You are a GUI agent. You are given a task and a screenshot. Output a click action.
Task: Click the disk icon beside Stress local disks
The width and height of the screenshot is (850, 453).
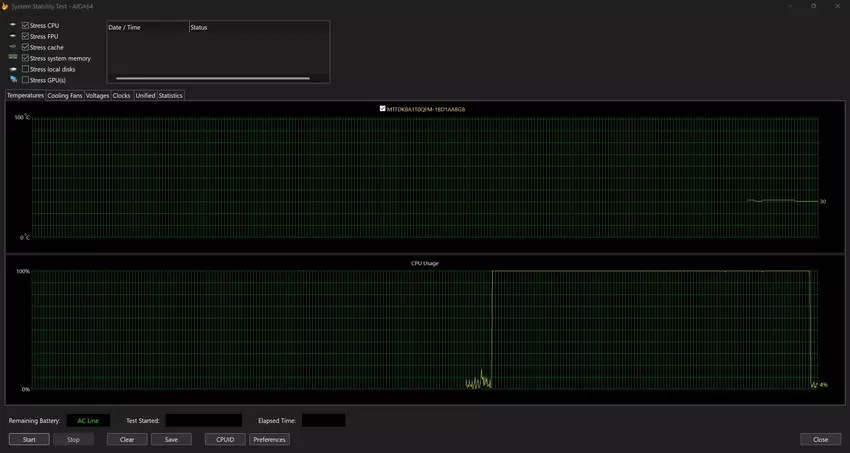click(x=13, y=69)
